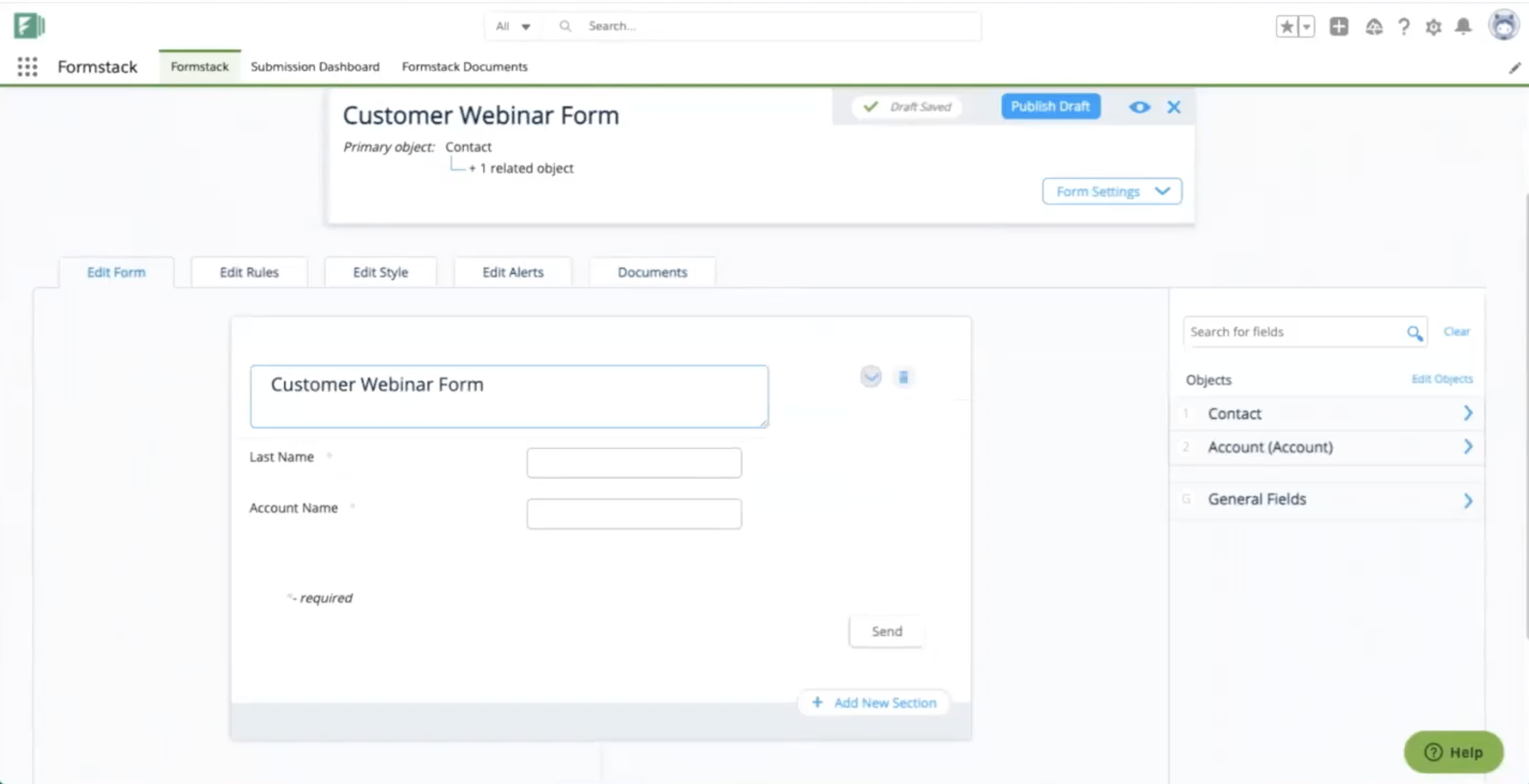The height and width of the screenshot is (784, 1529).
Task: Click the favorites star icon
Action: click(x=1286, y=27)
